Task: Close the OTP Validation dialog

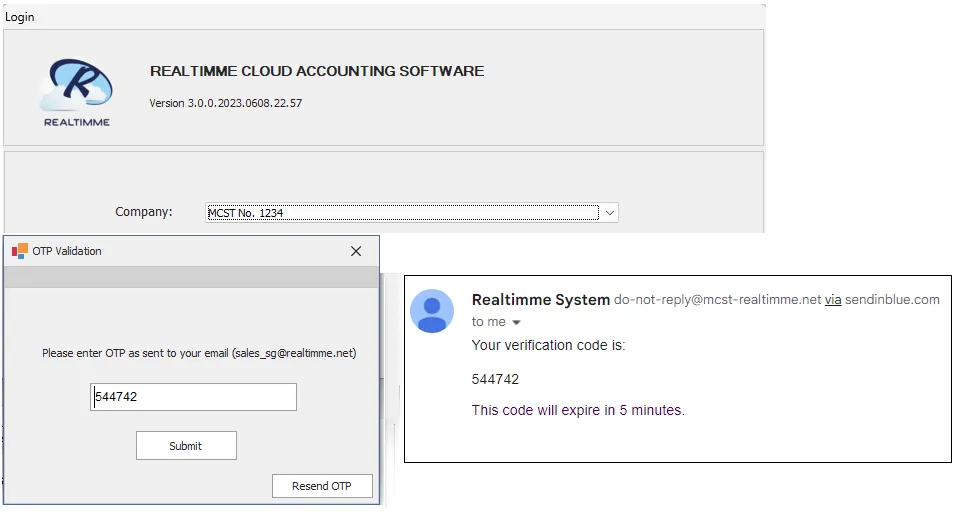Action: click(356, 251)
